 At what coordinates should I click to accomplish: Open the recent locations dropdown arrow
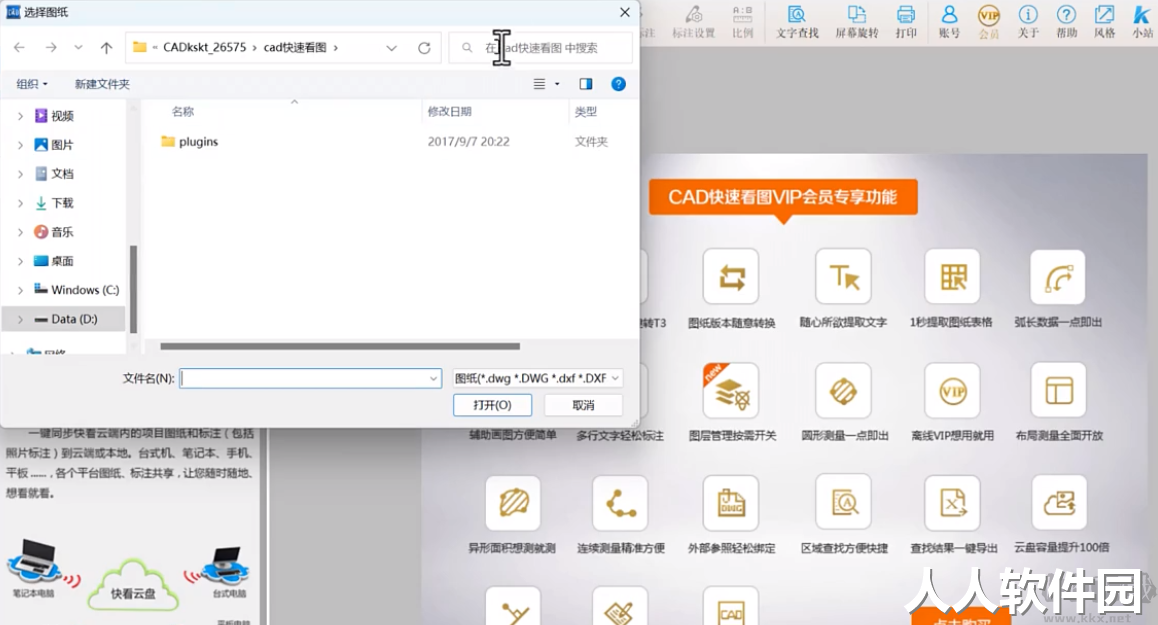(78, 47)
